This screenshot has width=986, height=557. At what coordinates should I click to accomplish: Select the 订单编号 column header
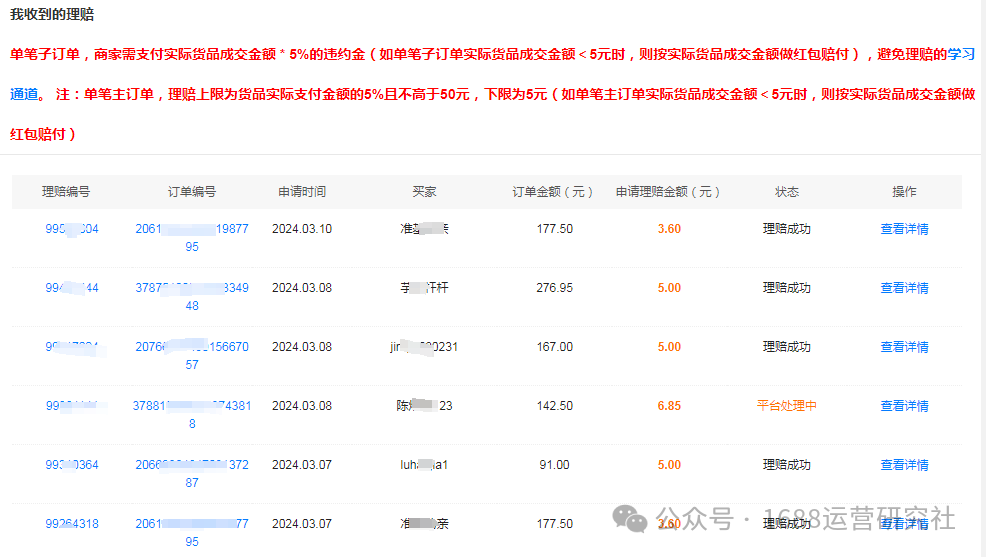coord(192,192)
